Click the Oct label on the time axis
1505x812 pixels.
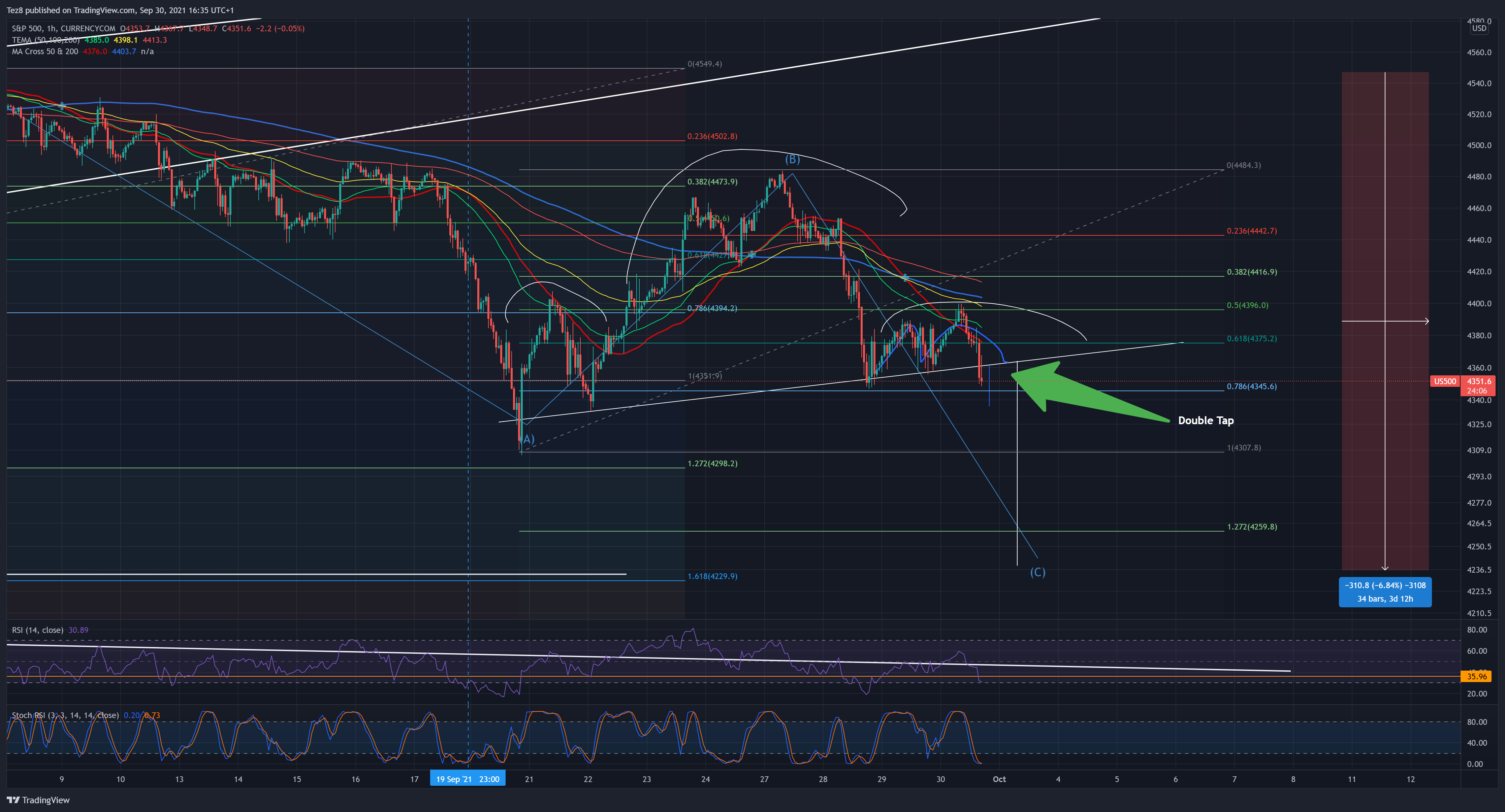pyautogui.click(x=999, y=779)
